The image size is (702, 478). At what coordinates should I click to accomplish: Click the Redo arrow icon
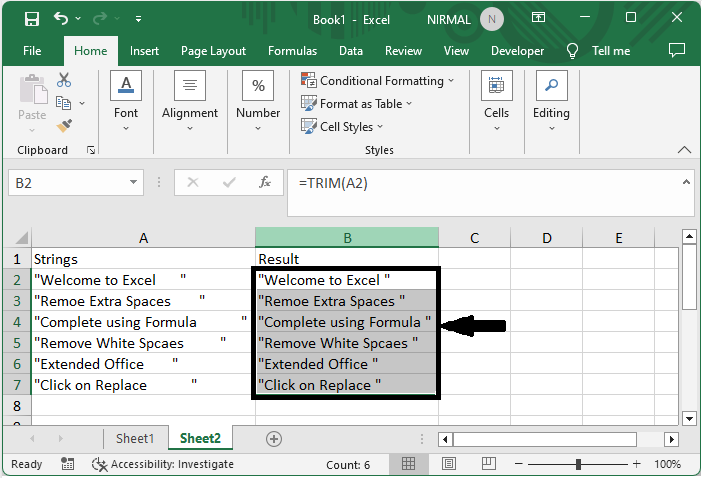click(x=100, y=19)
